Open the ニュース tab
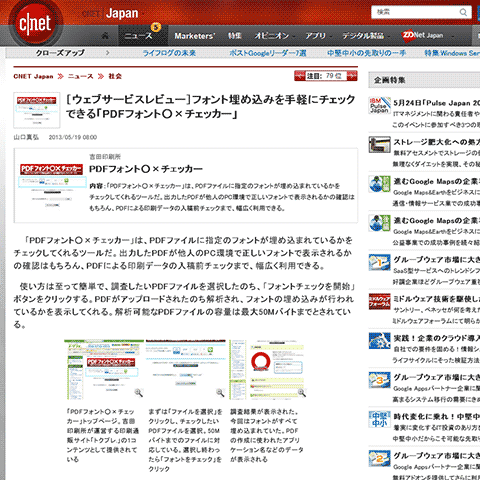 [143, 35]
